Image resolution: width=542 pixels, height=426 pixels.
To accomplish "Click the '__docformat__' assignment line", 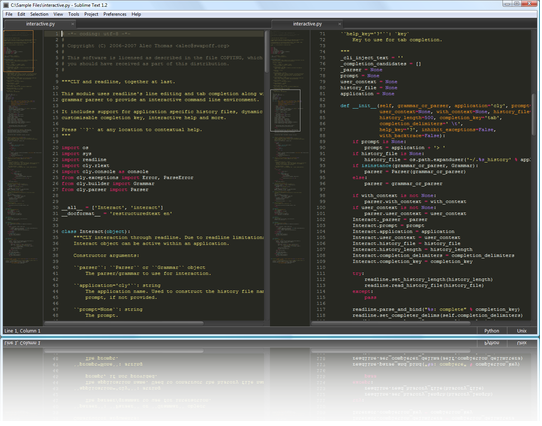I will click(117, 214).
